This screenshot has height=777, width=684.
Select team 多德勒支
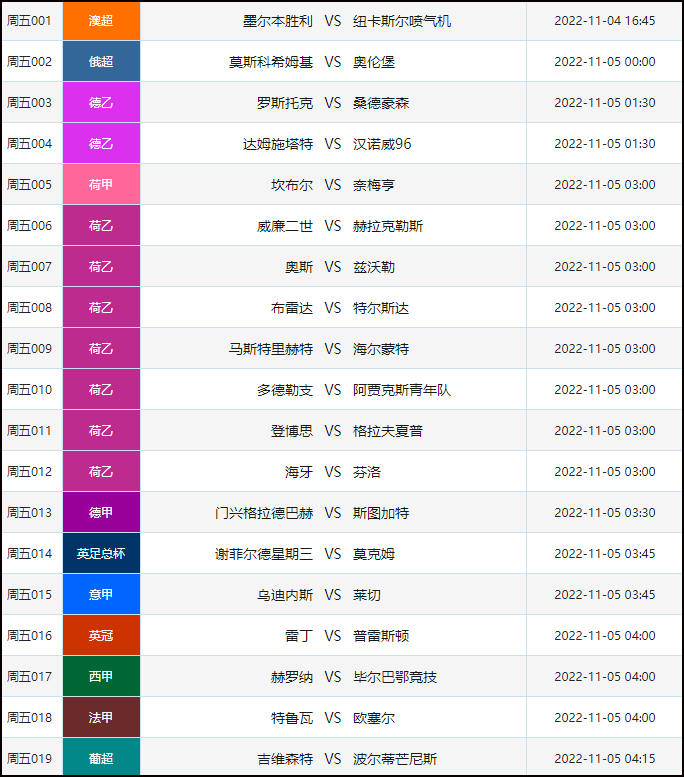[x=285, y=390]
